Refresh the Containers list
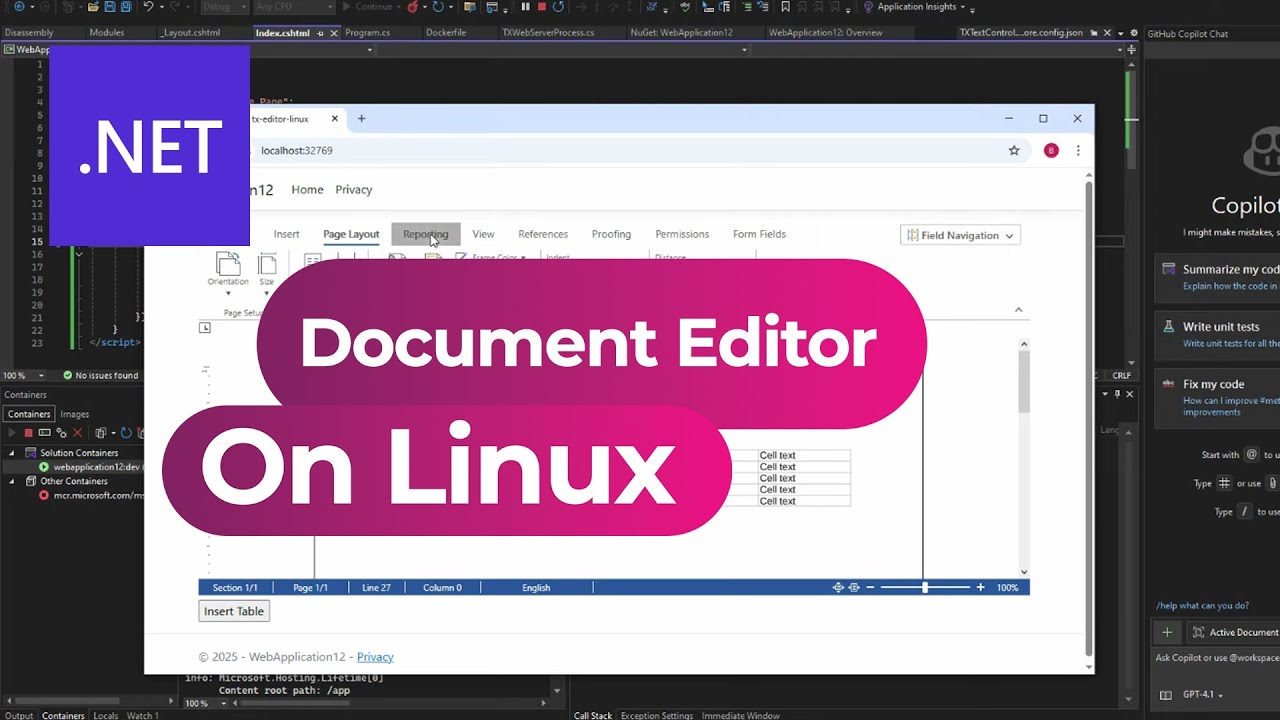 pos(126,433)
